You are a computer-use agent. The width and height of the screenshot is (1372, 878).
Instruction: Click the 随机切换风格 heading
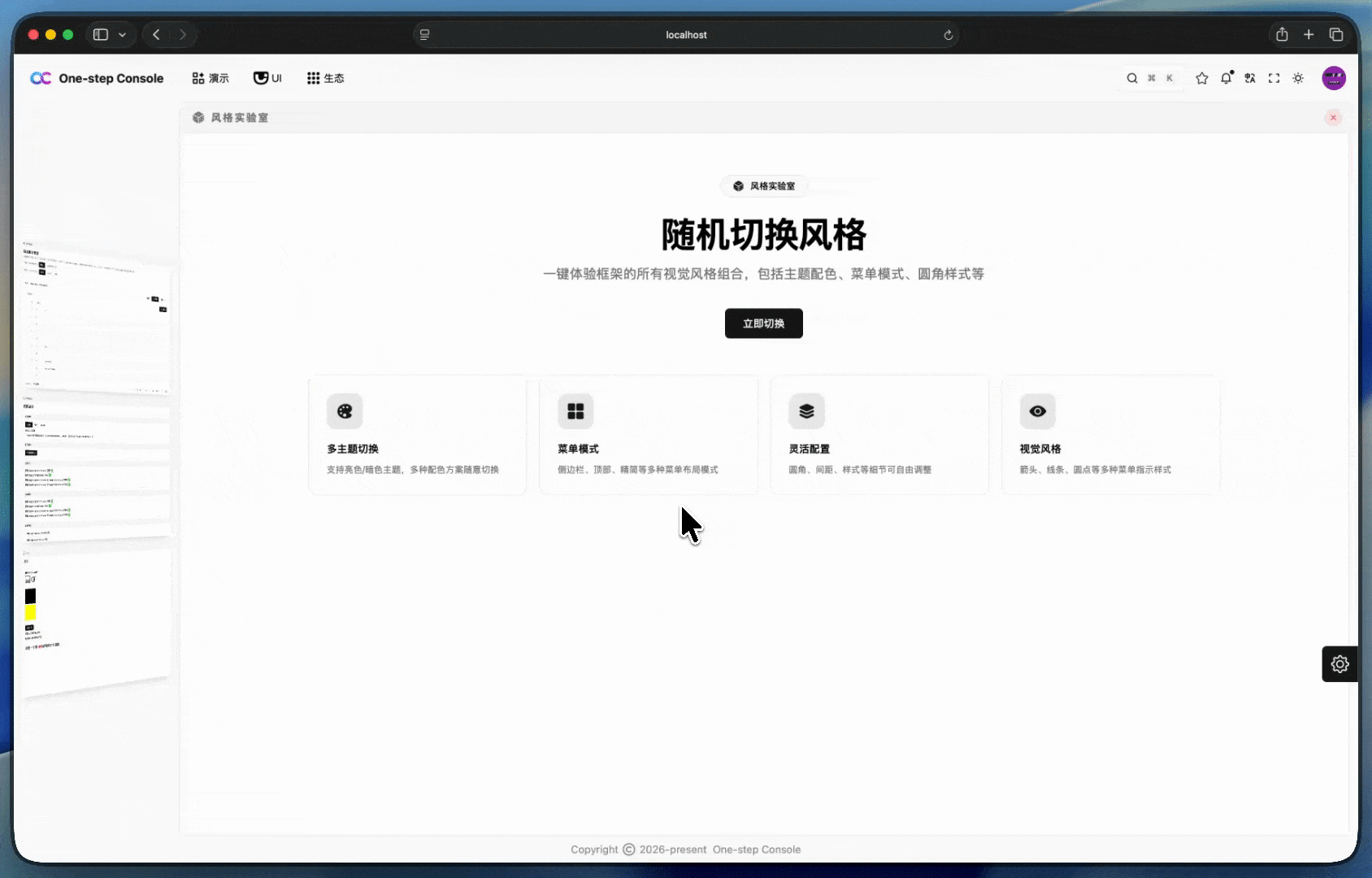pyautogui.click(x=764, y=235)
